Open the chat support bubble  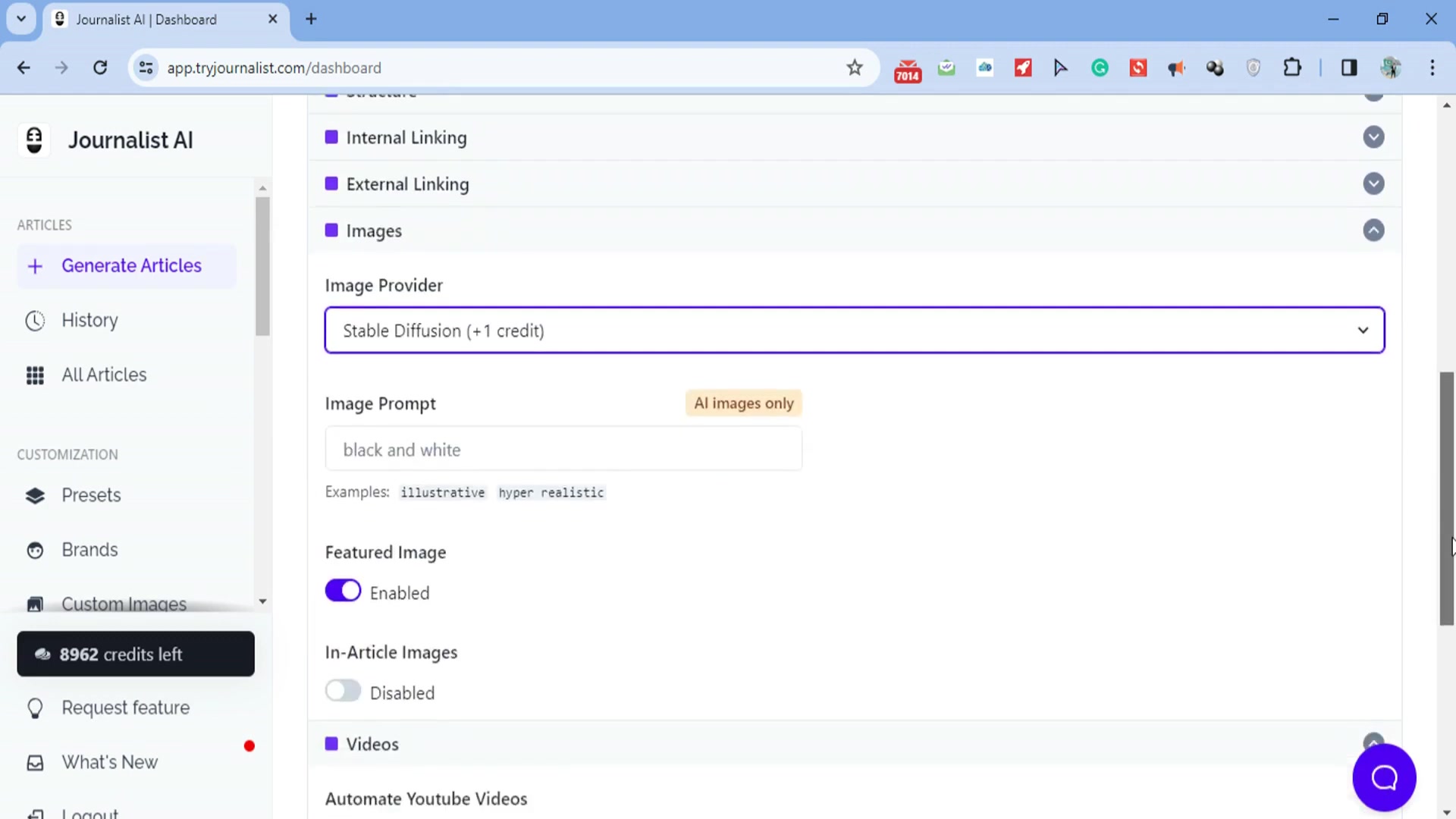[x=1384, y=777]
